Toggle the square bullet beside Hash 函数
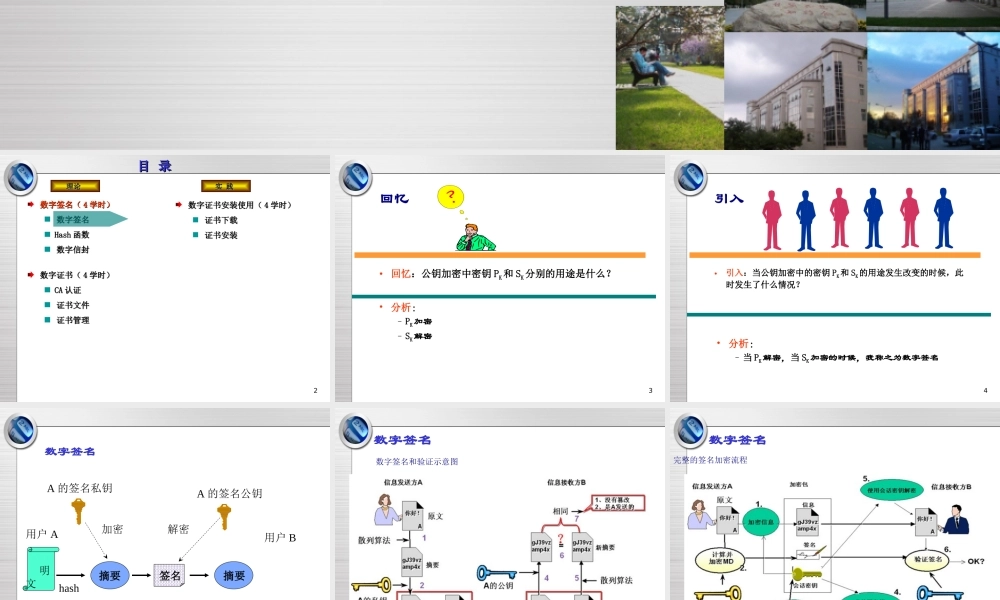 point(46,235)
